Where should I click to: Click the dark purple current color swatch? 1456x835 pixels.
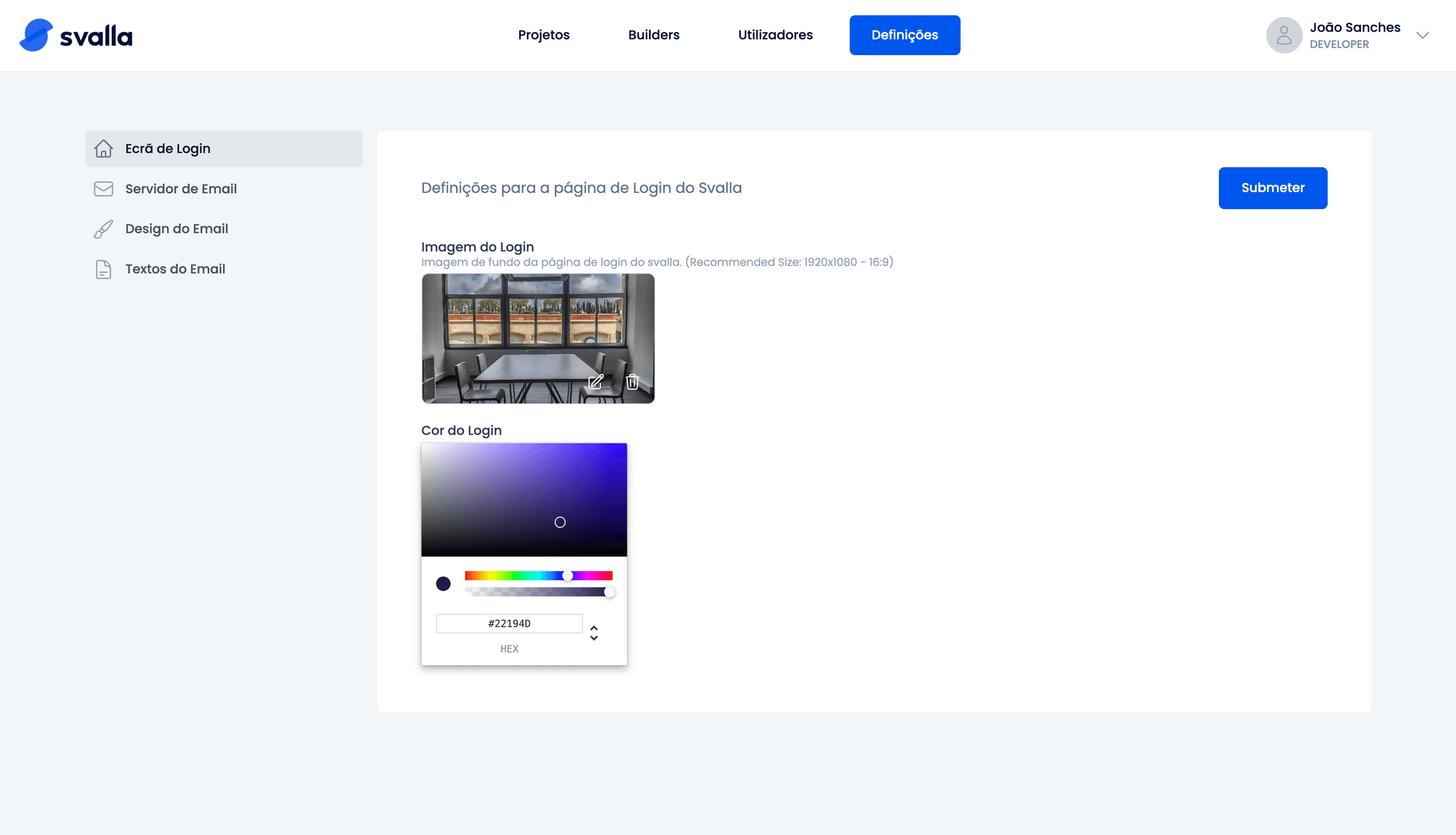[x=443, y=583]
